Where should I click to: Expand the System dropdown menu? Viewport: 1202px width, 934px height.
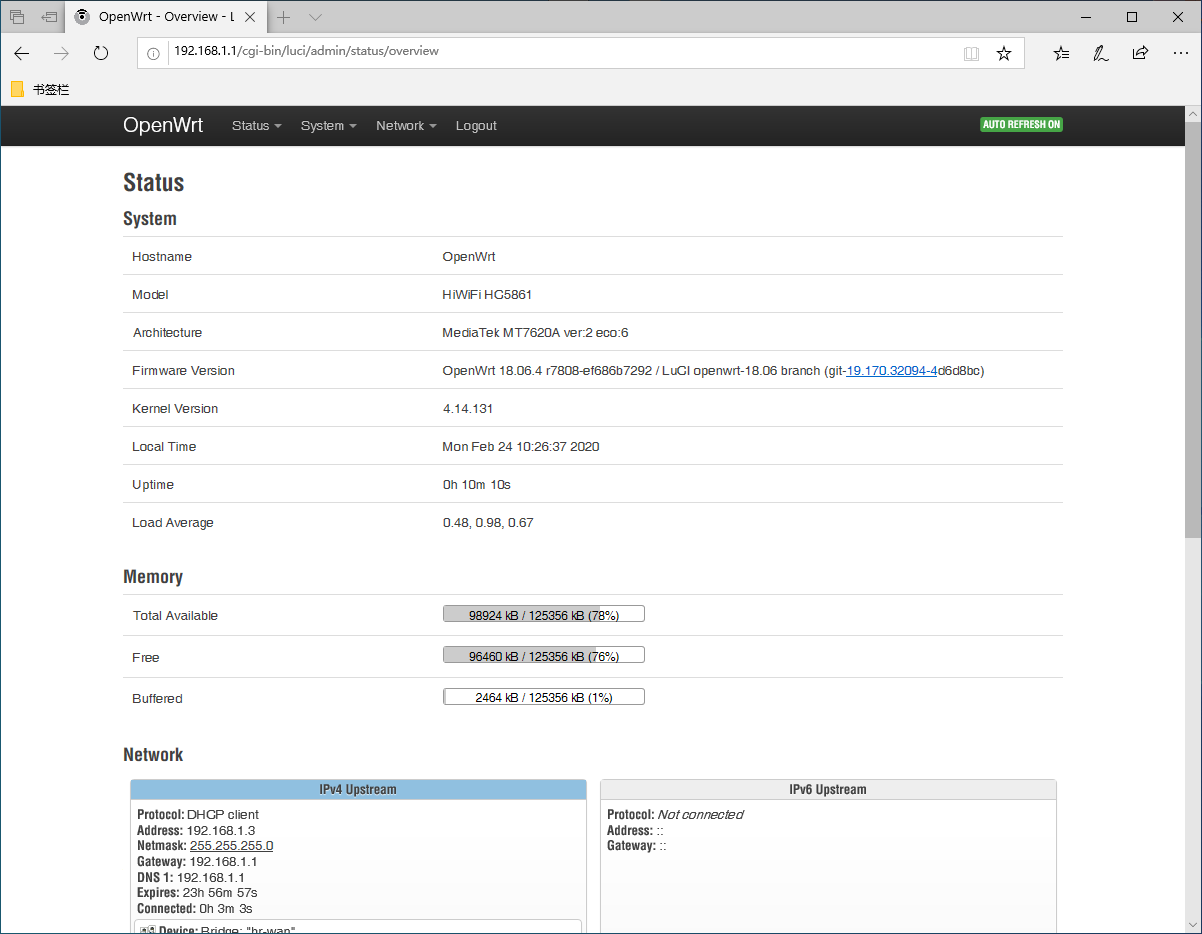pos(329,126)
